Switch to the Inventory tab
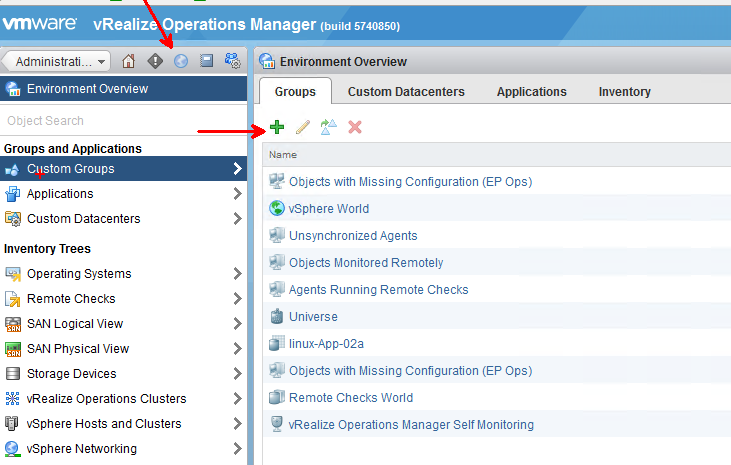Image resolution: width=731 pixels, height=465 pixels. 624,91
